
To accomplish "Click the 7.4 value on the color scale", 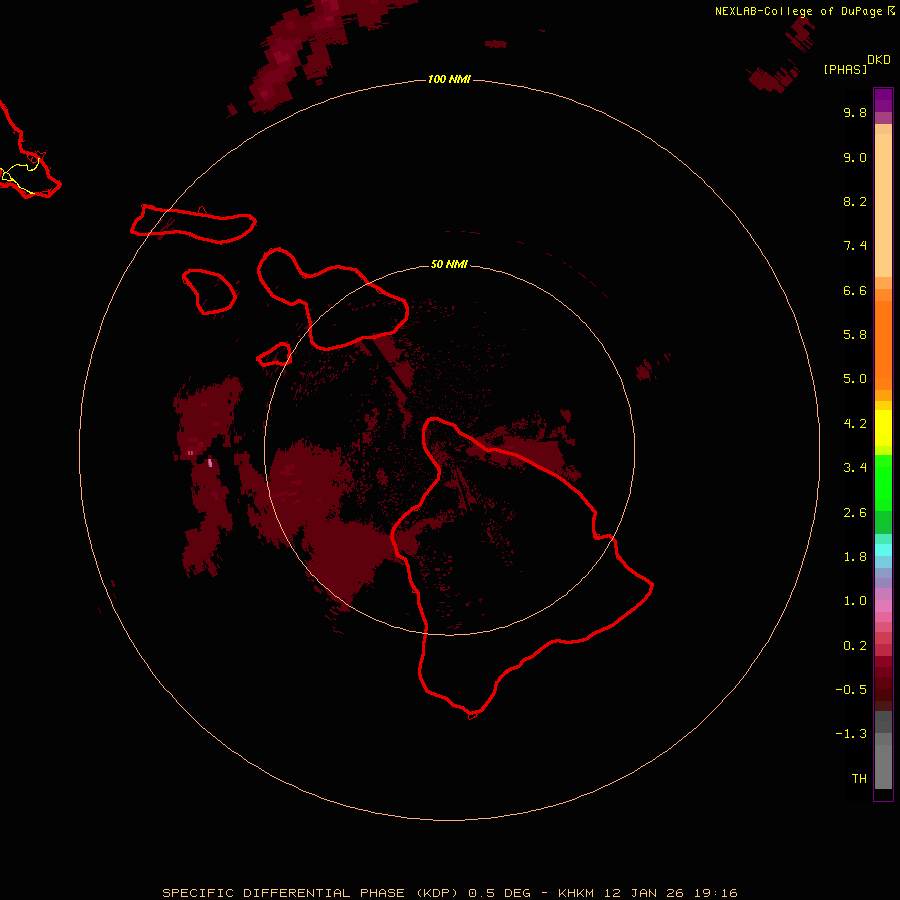I will pyautogui.click(x=855, y=246).
